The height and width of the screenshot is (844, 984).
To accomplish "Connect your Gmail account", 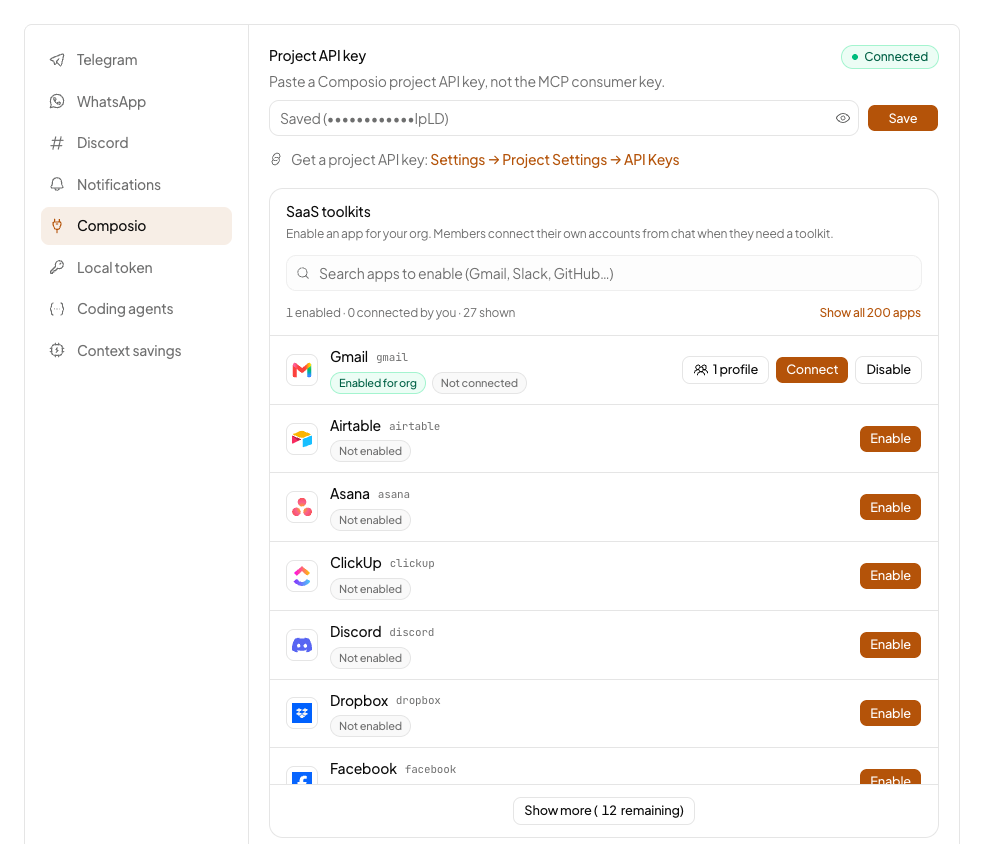I will (x=811, y=370).
